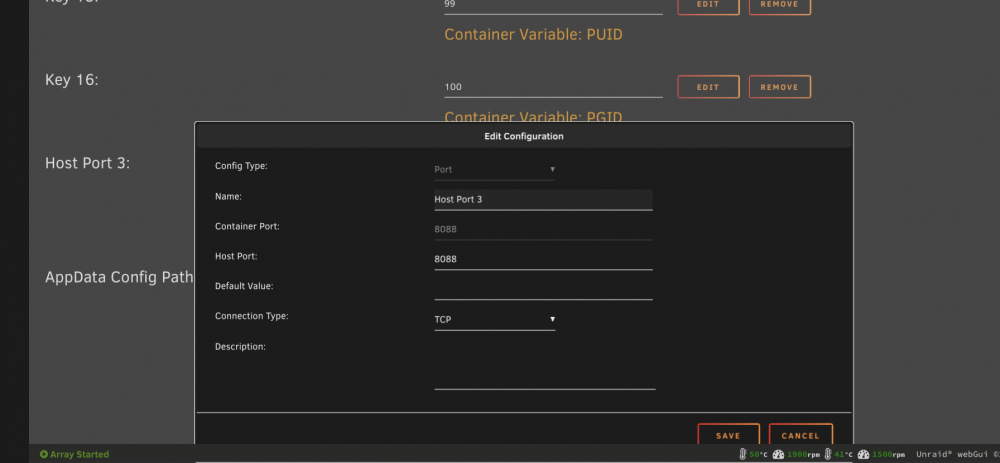Click the Connection Type dropdown arrow
The height and width of the screenshot is (463, 1000).
point(552,319)
